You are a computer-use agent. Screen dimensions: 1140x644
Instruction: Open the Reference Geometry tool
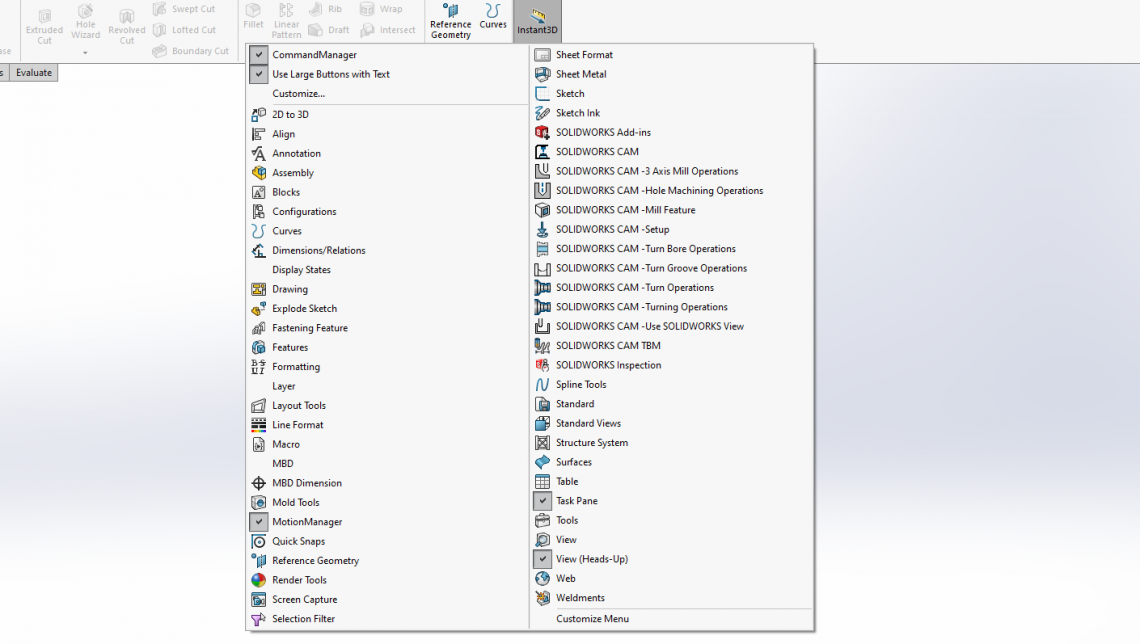point(450,20)
